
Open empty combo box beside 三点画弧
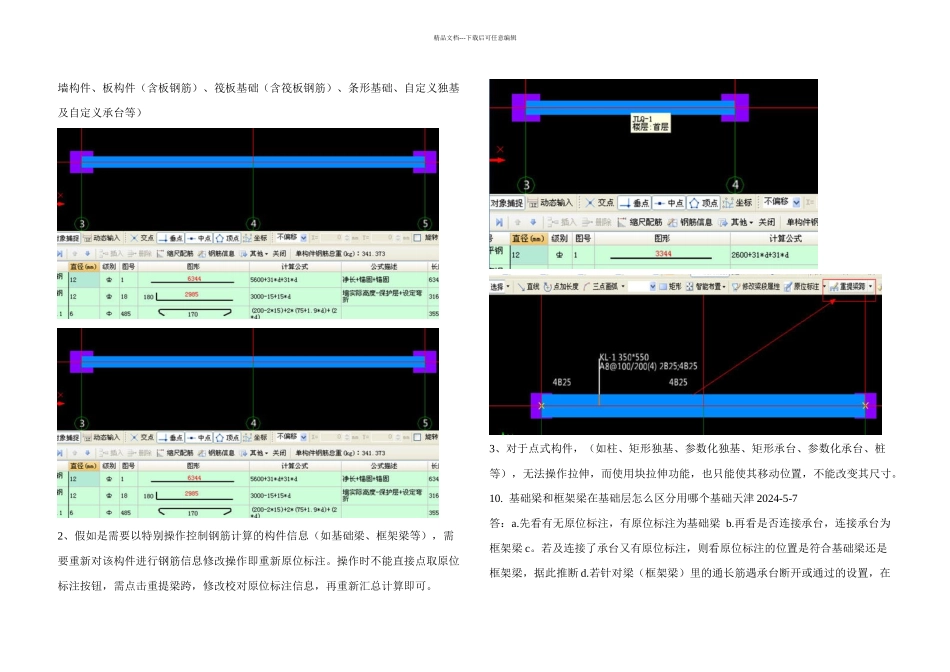pos(642,287)
